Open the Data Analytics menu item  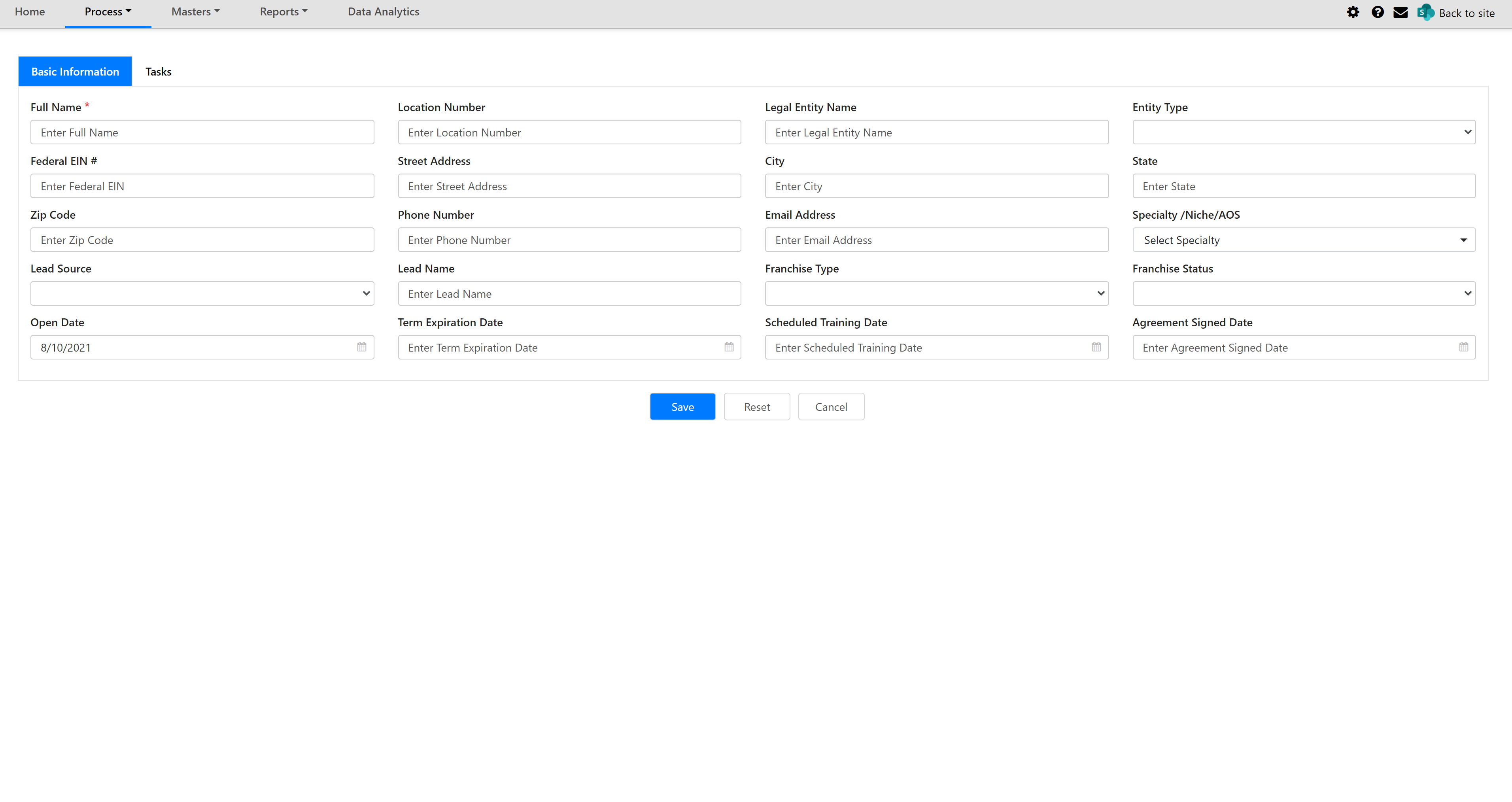(383, 11)
